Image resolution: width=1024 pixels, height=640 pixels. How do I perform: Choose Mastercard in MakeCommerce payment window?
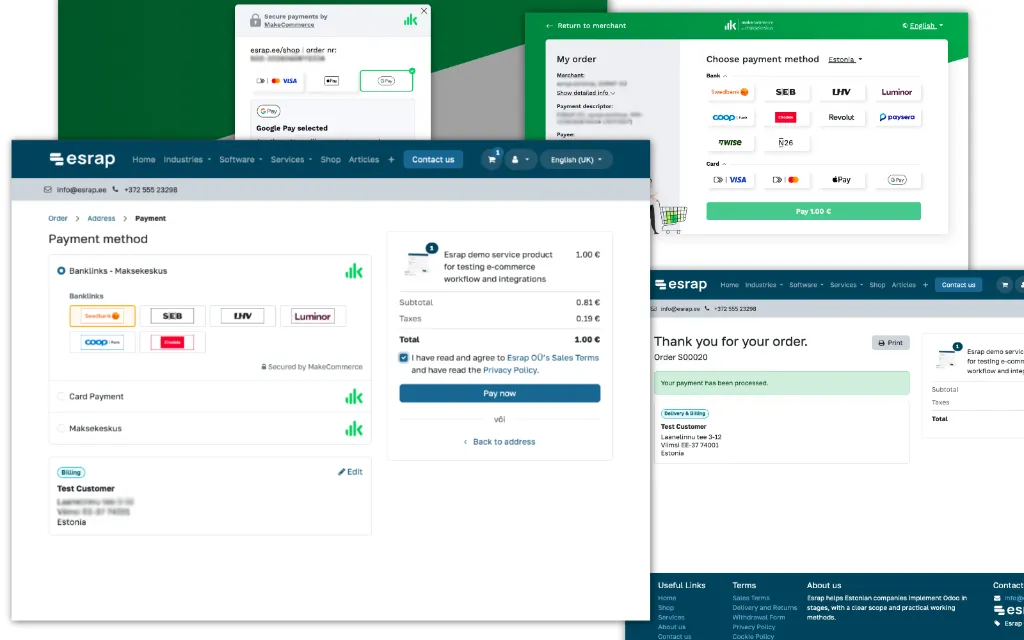tap(786, 180)
